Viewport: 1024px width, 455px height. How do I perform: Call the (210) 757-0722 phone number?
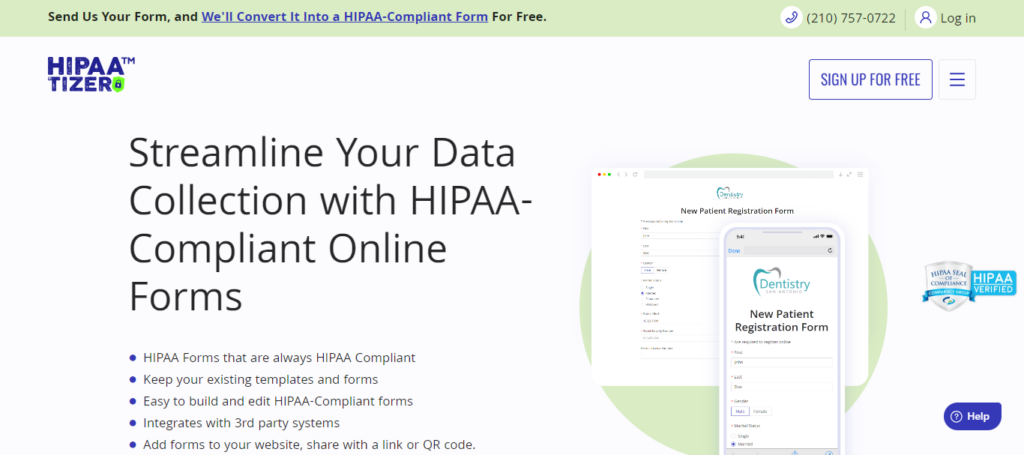(x=853, y=18)
